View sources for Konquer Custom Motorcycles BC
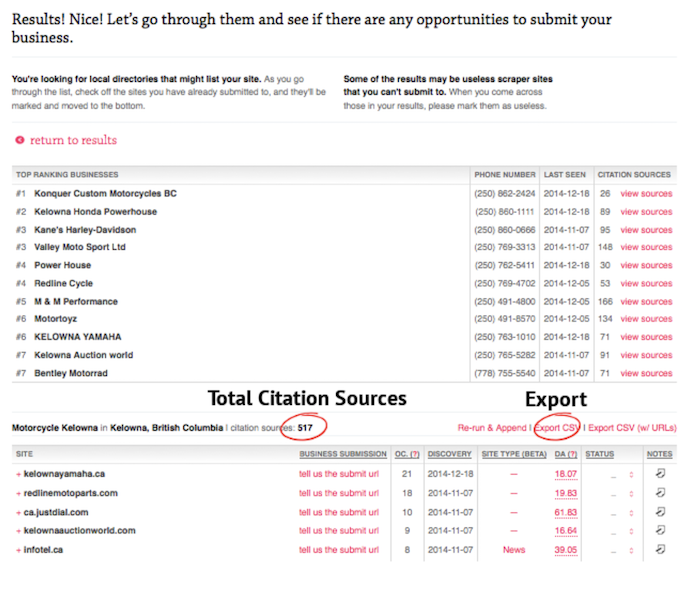 click(646, 194)
